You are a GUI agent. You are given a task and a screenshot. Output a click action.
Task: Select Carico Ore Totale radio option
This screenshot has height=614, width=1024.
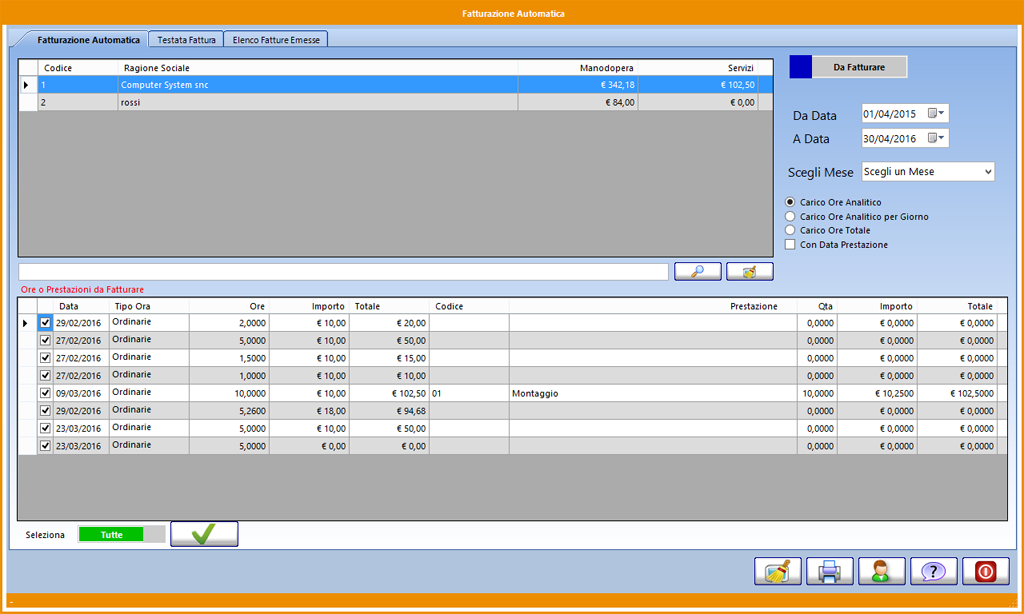coord(790,230)
